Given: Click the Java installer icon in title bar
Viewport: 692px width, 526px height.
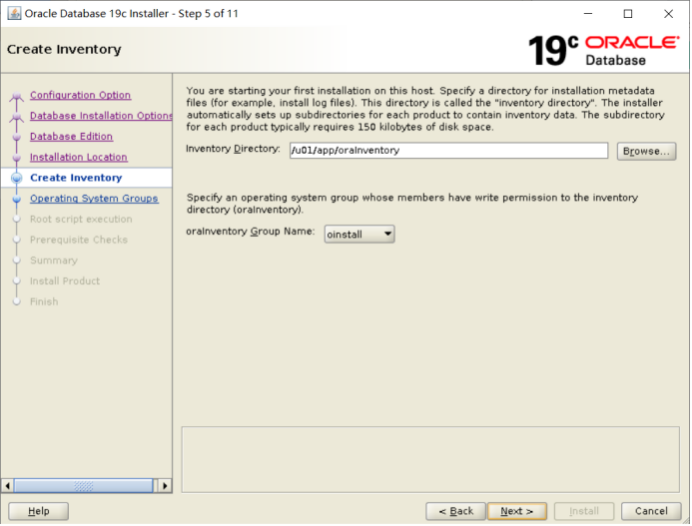Looking at the screenshot, I should point(14,14).
